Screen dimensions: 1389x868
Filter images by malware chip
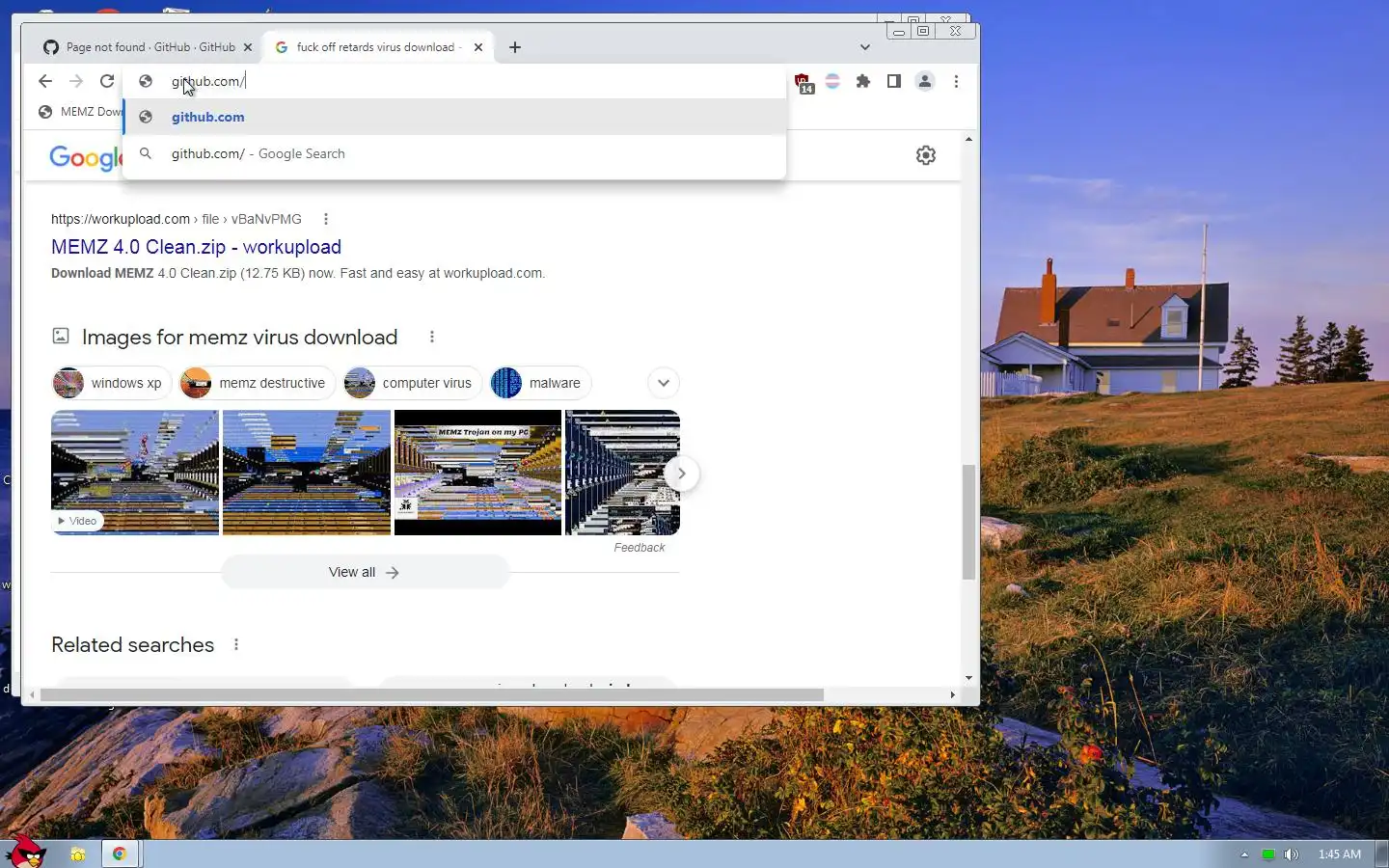click(x=540, y=383)
